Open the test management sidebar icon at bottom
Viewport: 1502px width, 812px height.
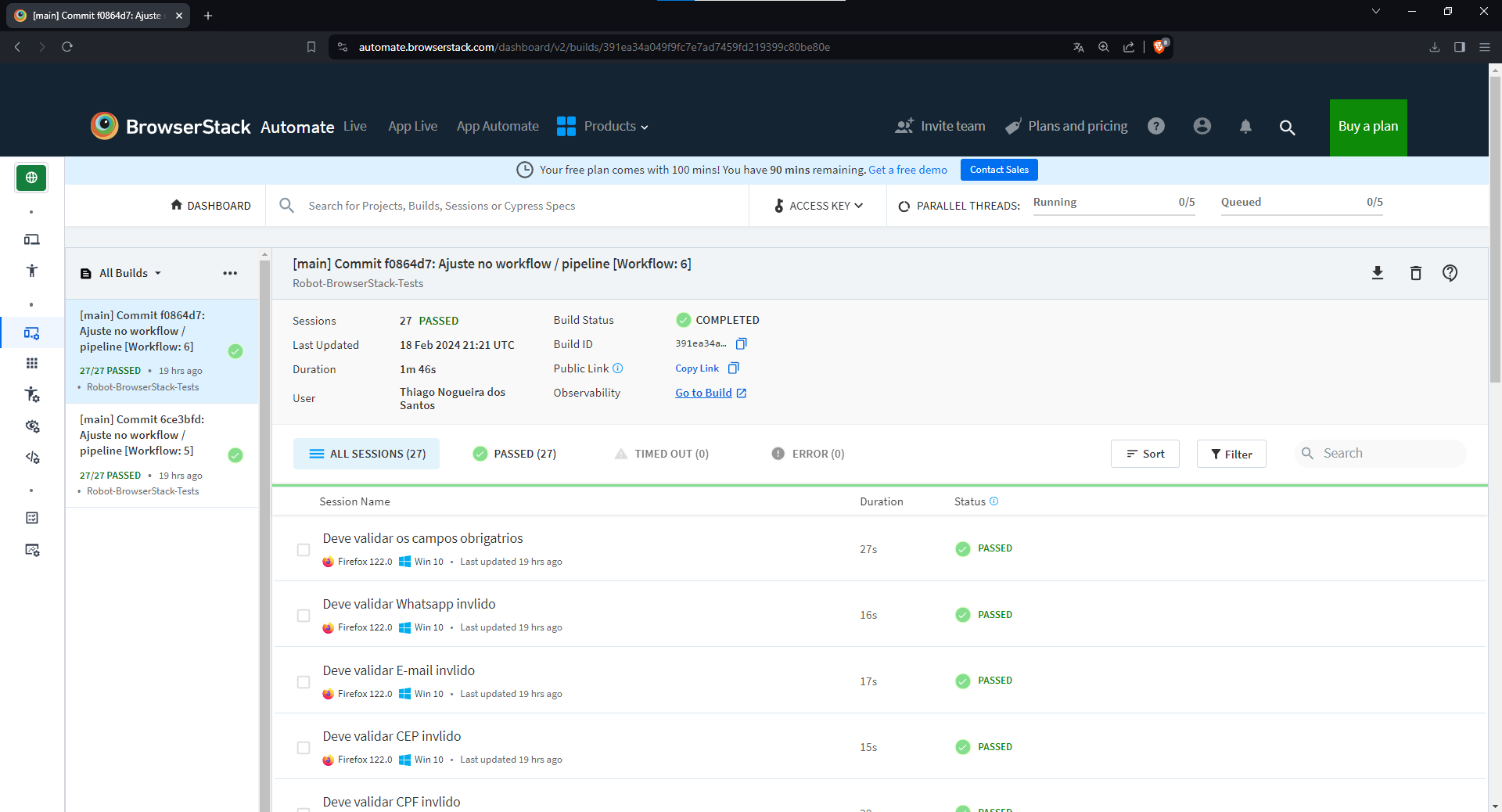pyautogui.click(x=31, y=550)
